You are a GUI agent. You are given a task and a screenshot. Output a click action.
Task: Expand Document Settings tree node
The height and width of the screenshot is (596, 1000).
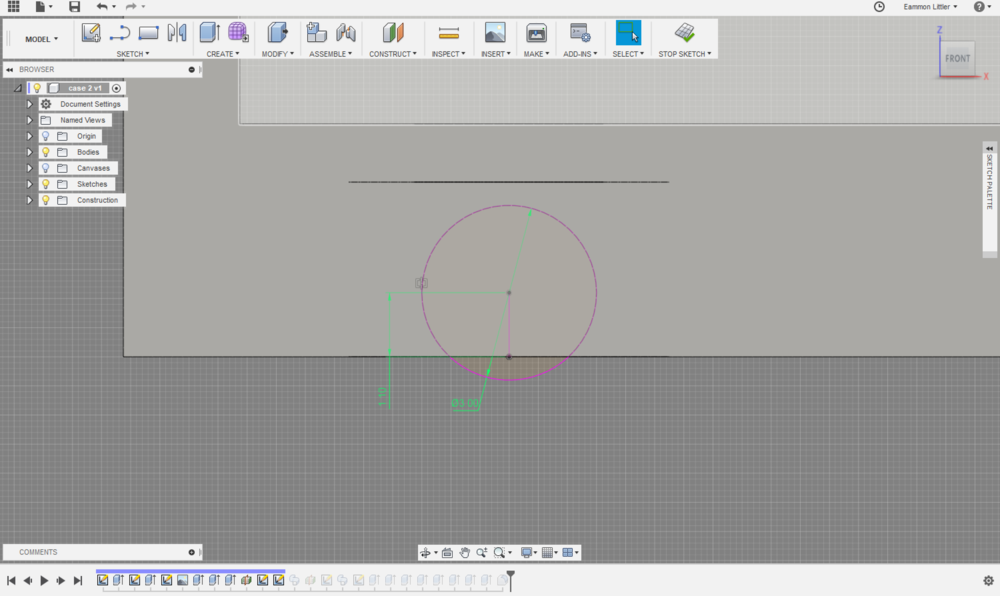coord(29,104)
